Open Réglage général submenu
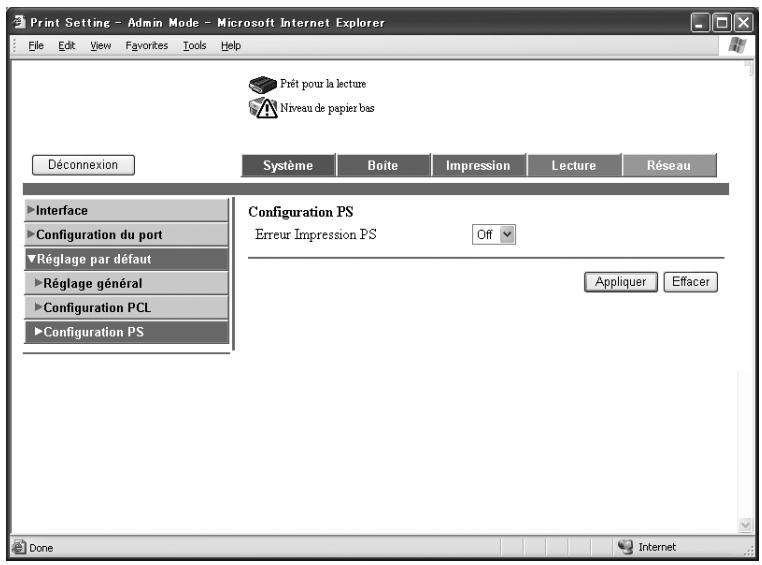762x565 pixels. point(126,283)
